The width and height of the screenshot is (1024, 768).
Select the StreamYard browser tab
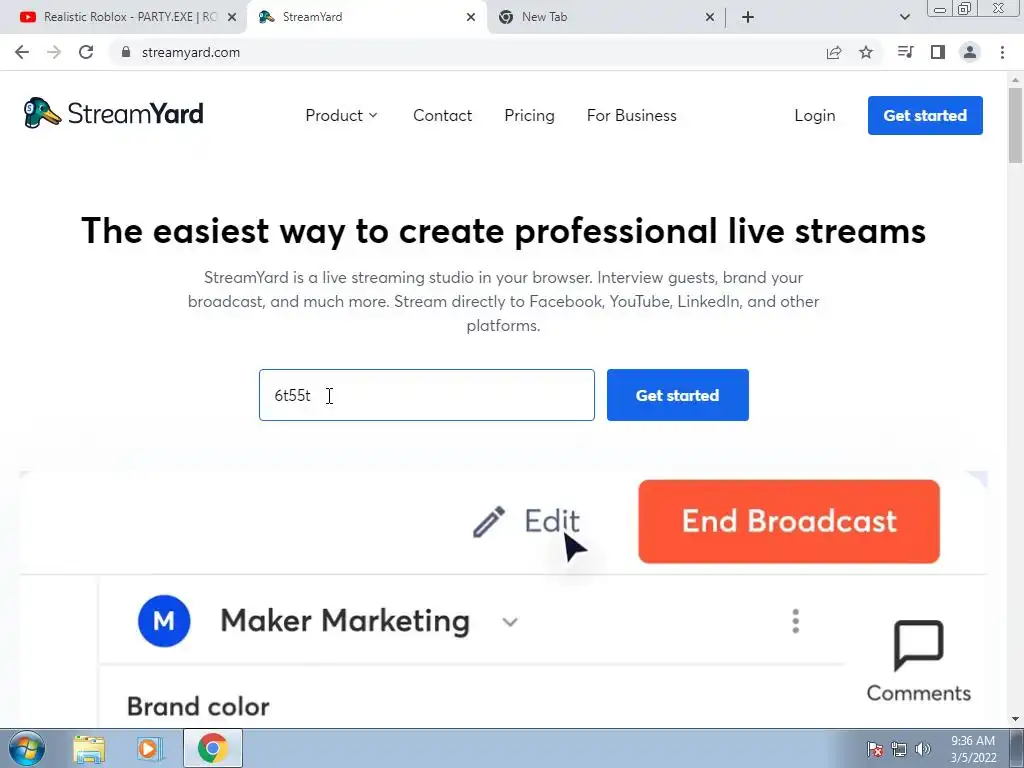[x=366, y=17]
